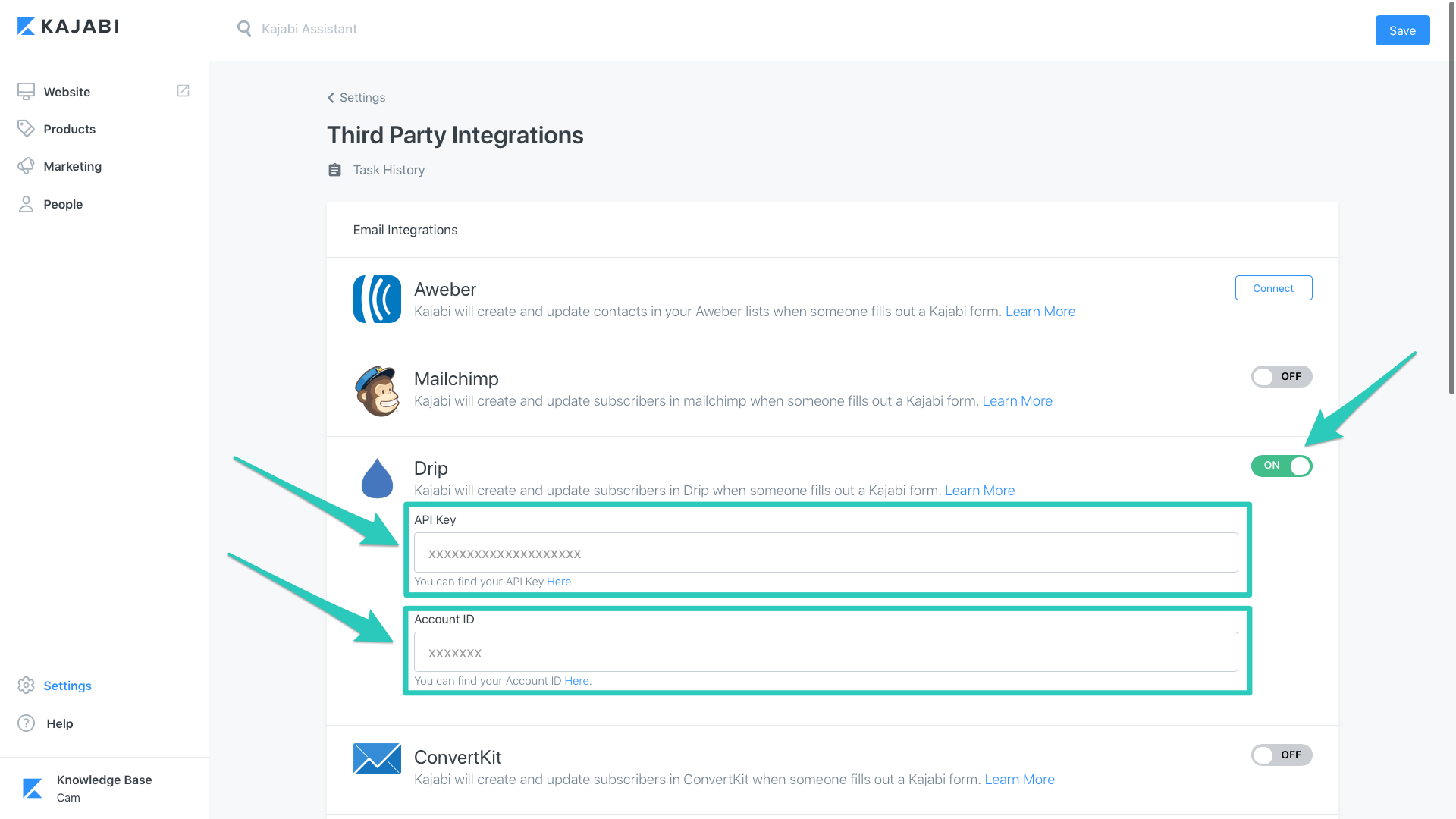Click Here link for Account ID
This screenshot has width=1456, height=819.
click(x=577, y=681)
